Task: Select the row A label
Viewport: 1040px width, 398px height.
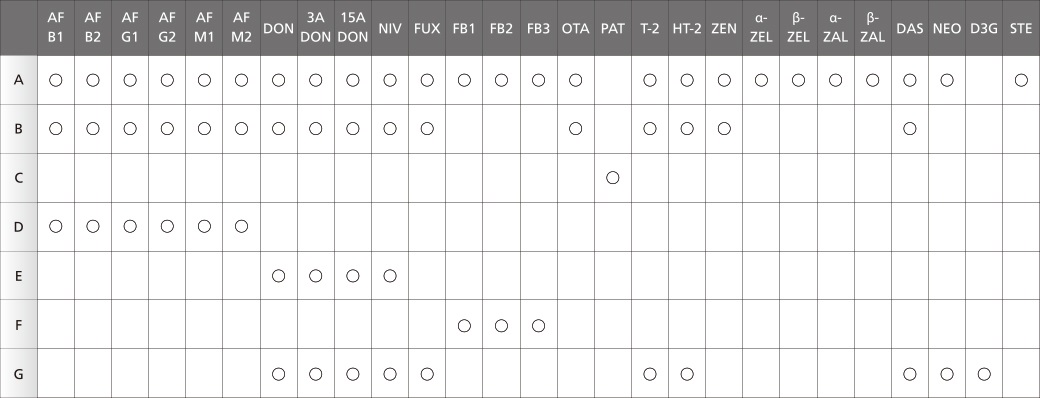Action: (19, 80)
